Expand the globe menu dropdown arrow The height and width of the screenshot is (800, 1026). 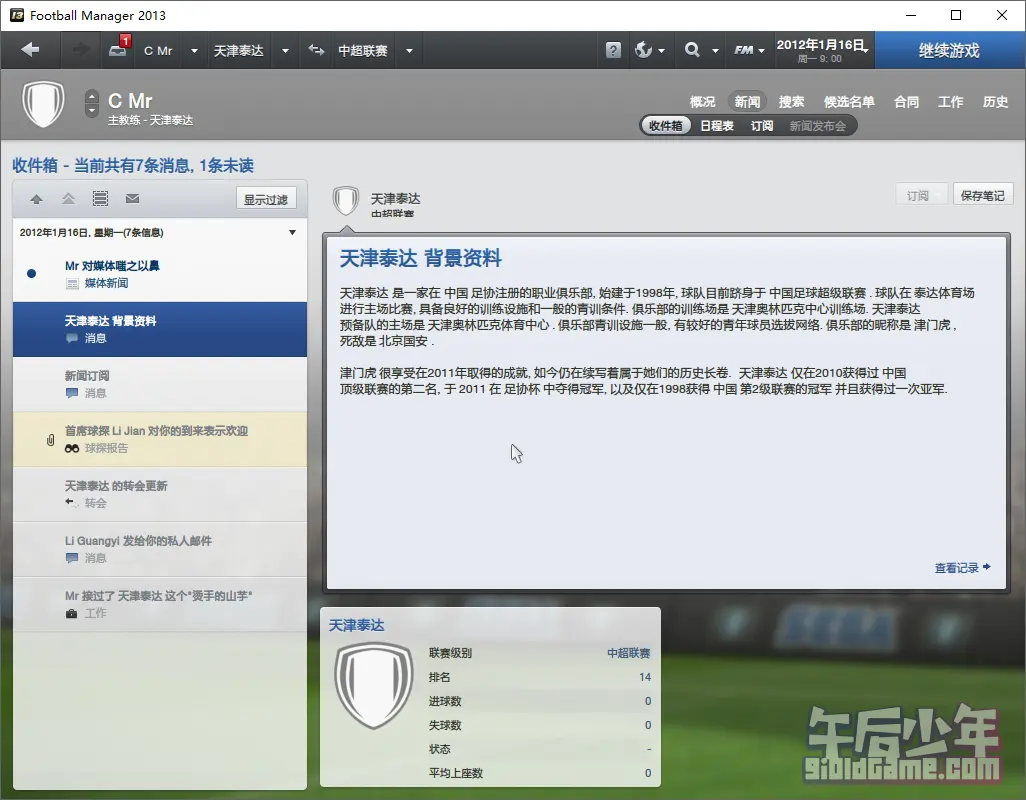[662, 51]
